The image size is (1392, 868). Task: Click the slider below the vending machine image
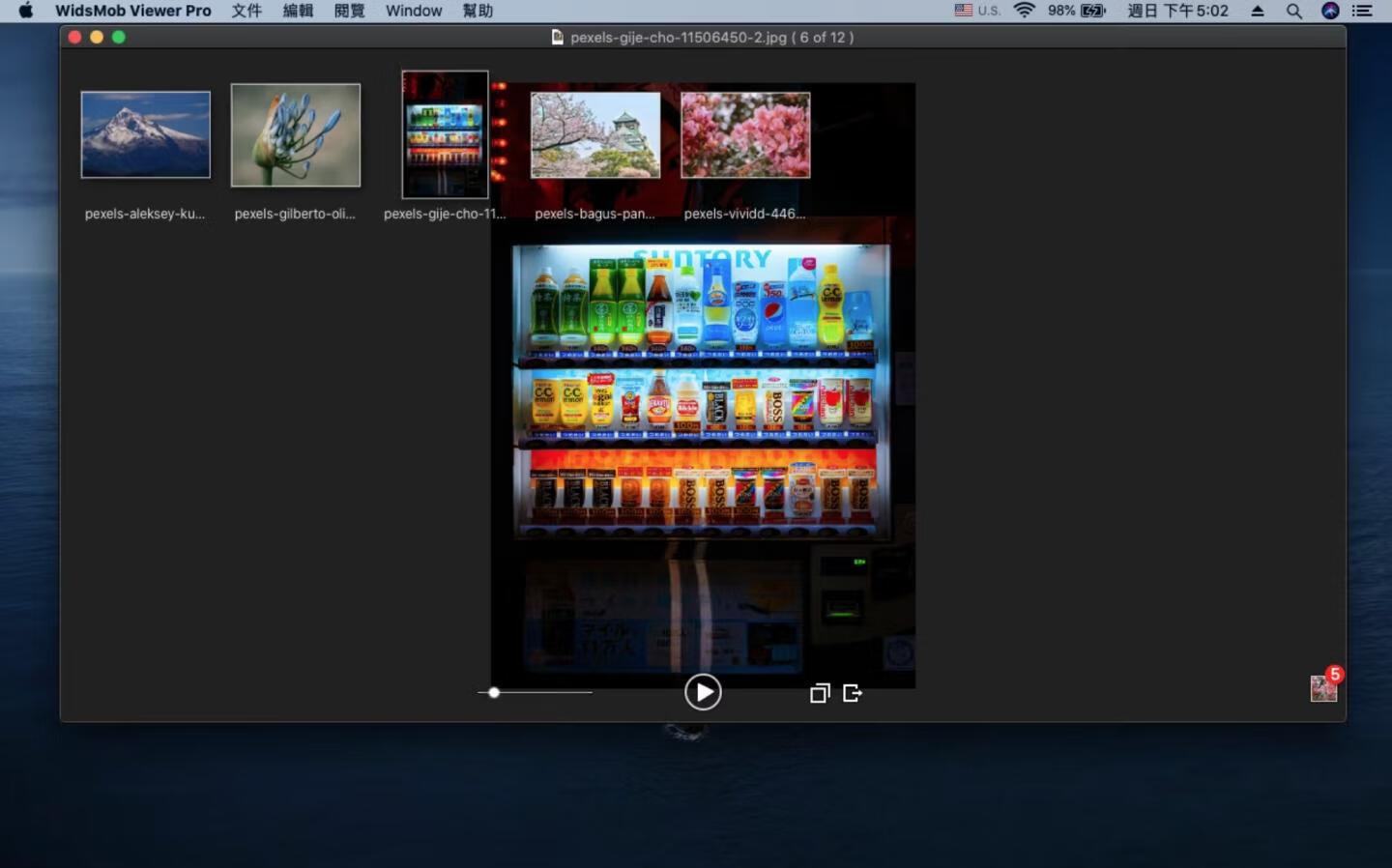[535, 692]
